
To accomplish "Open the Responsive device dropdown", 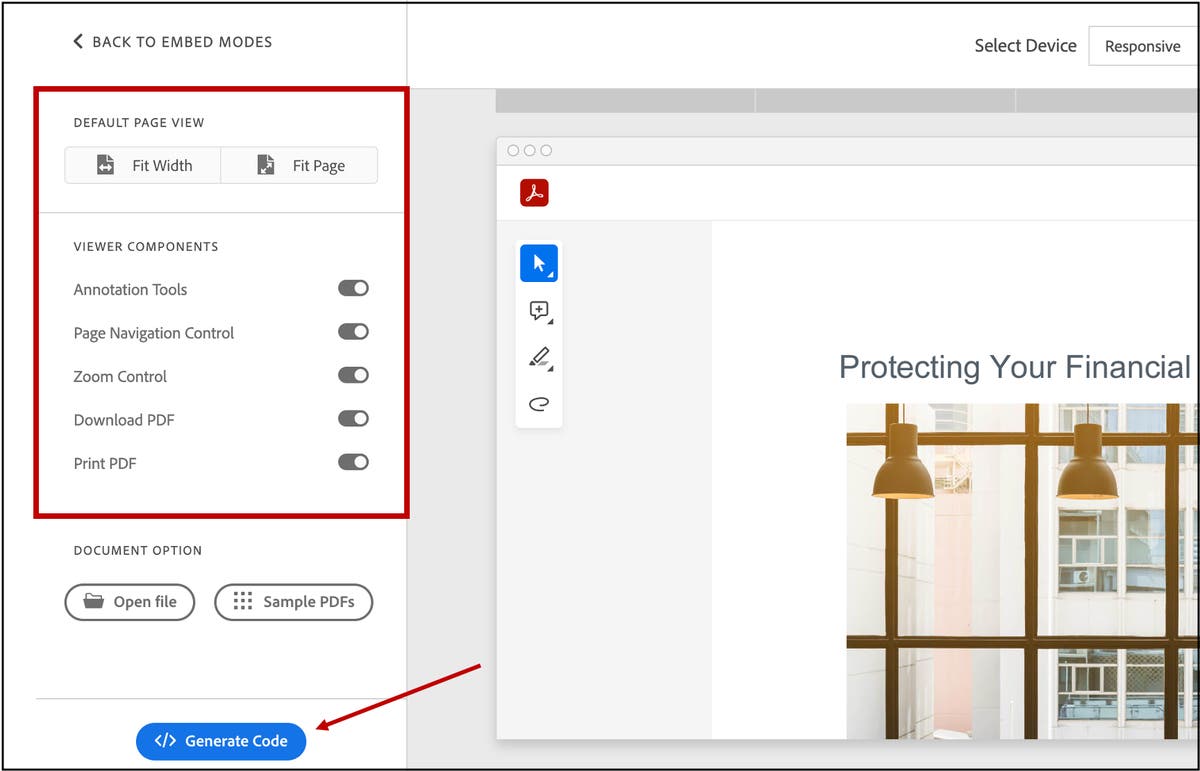I will [1143, 46].
